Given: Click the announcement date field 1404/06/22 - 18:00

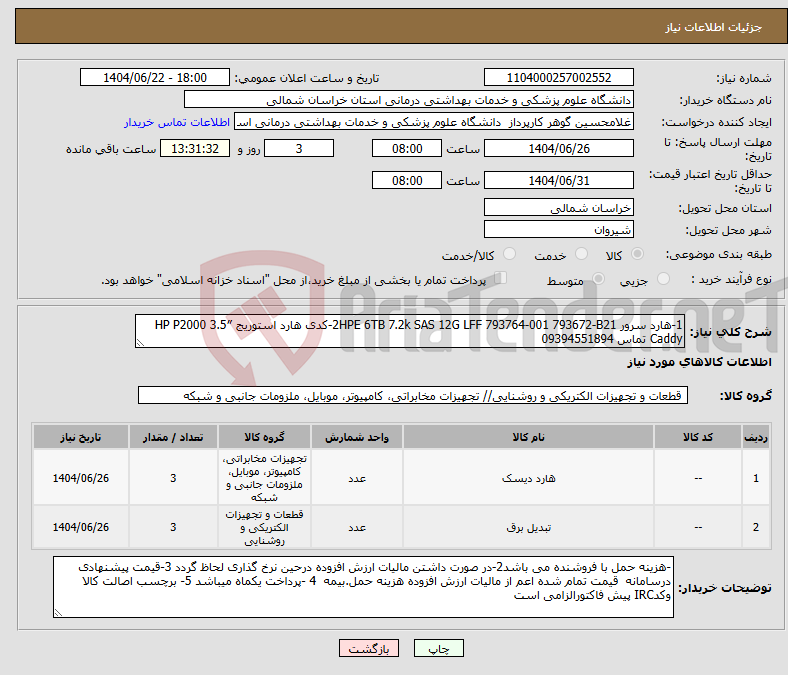Looking at the screenshot, I should [155, 77].
